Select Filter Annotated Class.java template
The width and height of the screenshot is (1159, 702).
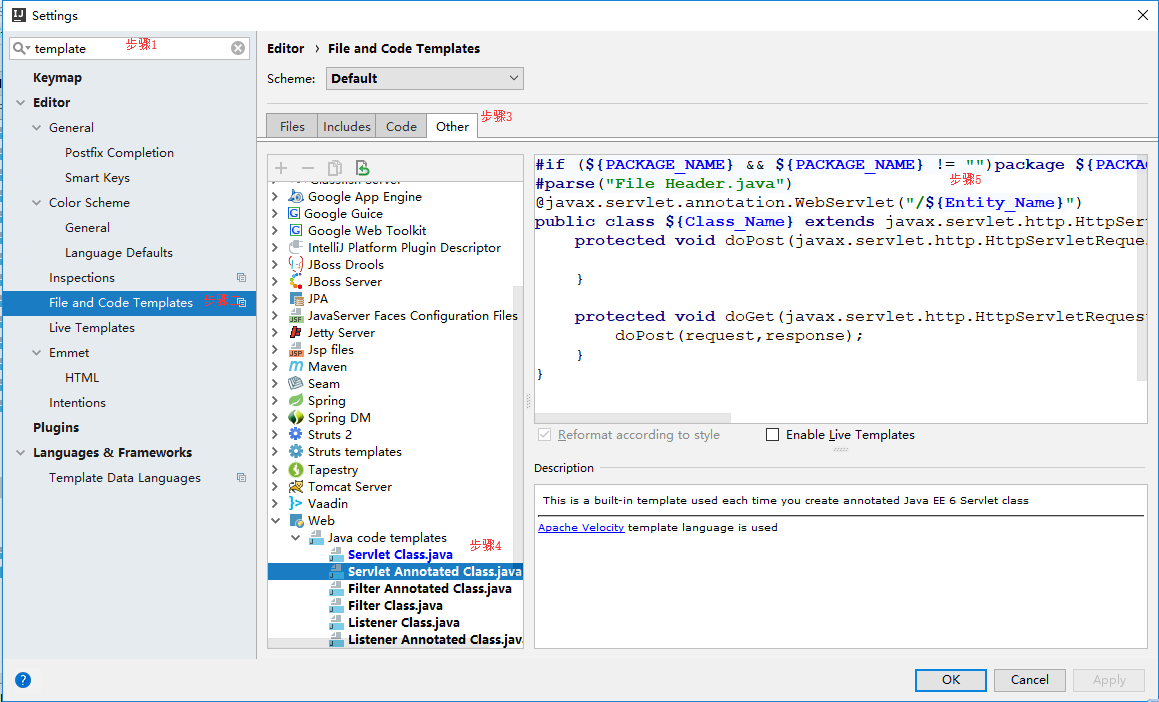point(429,589)
